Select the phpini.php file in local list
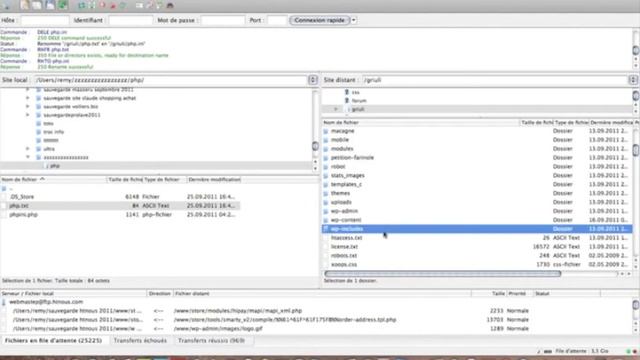Screen dimensions: 640x360 [x=120, y=215]
